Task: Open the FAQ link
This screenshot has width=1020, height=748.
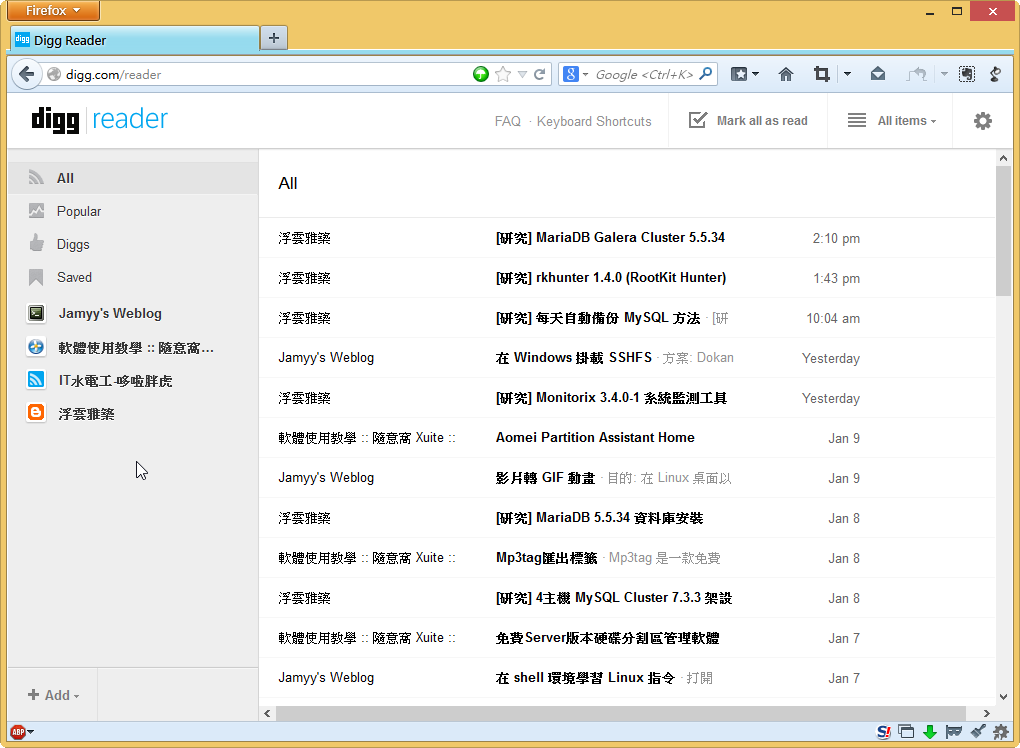Action: pos(507,121)
